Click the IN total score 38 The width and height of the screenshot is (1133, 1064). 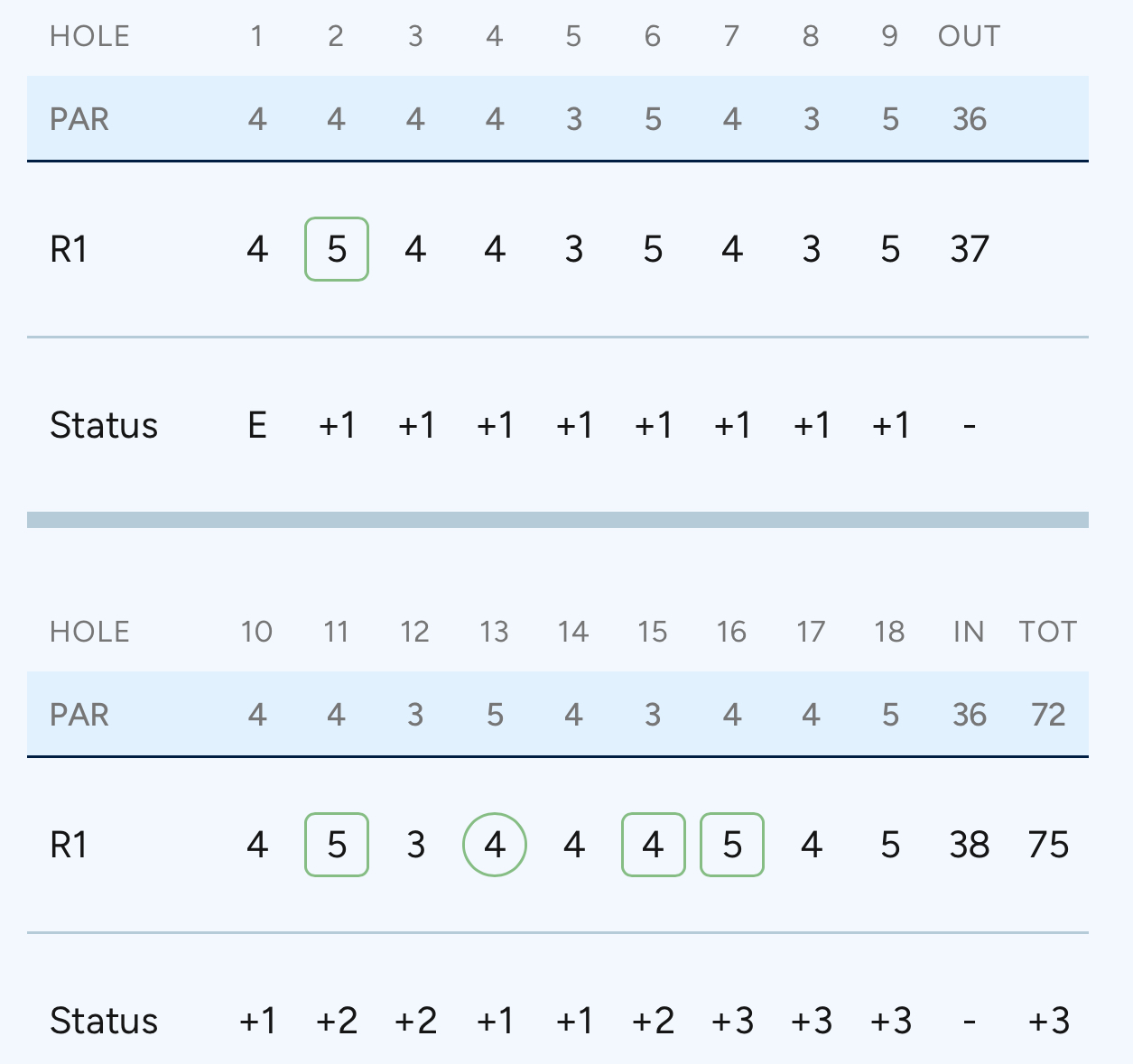[x=969, y=845]
